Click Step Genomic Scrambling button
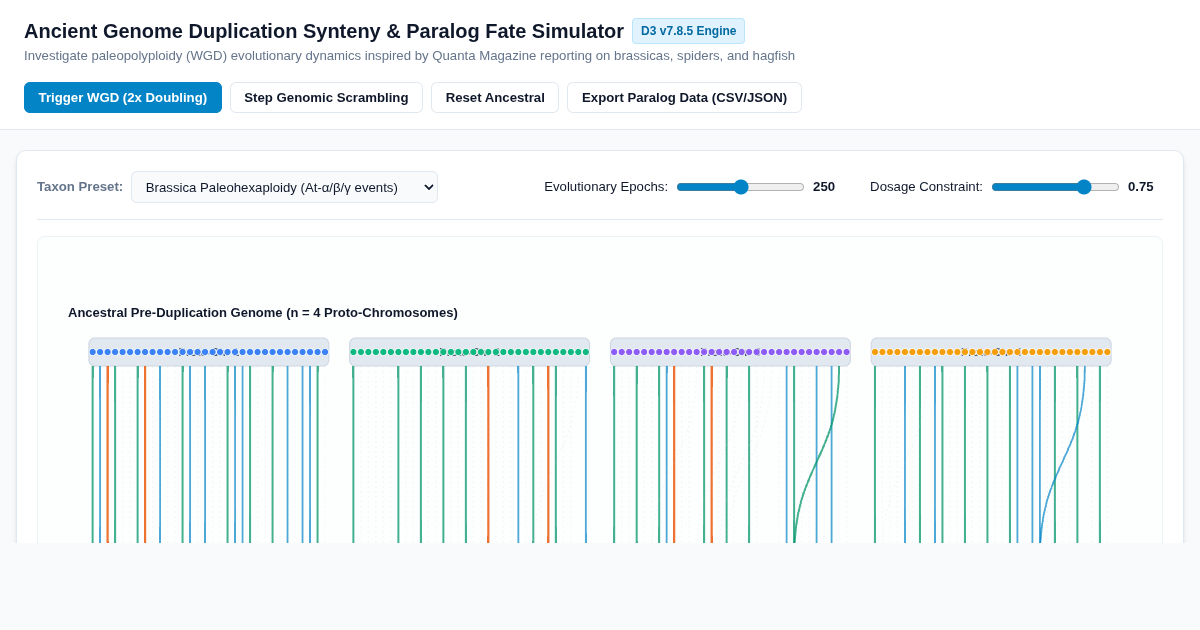 [x=326, y=97]
